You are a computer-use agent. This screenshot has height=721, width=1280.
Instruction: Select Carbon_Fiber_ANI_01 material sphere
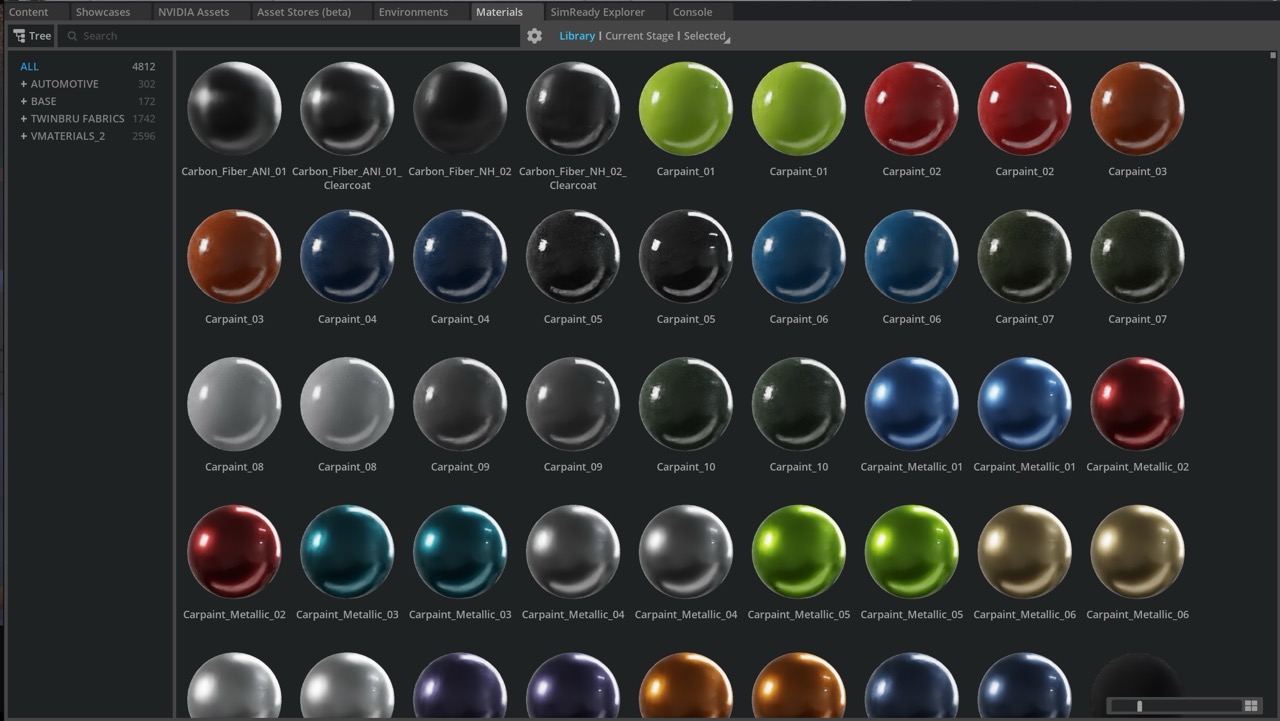click(x=234, y=108)
